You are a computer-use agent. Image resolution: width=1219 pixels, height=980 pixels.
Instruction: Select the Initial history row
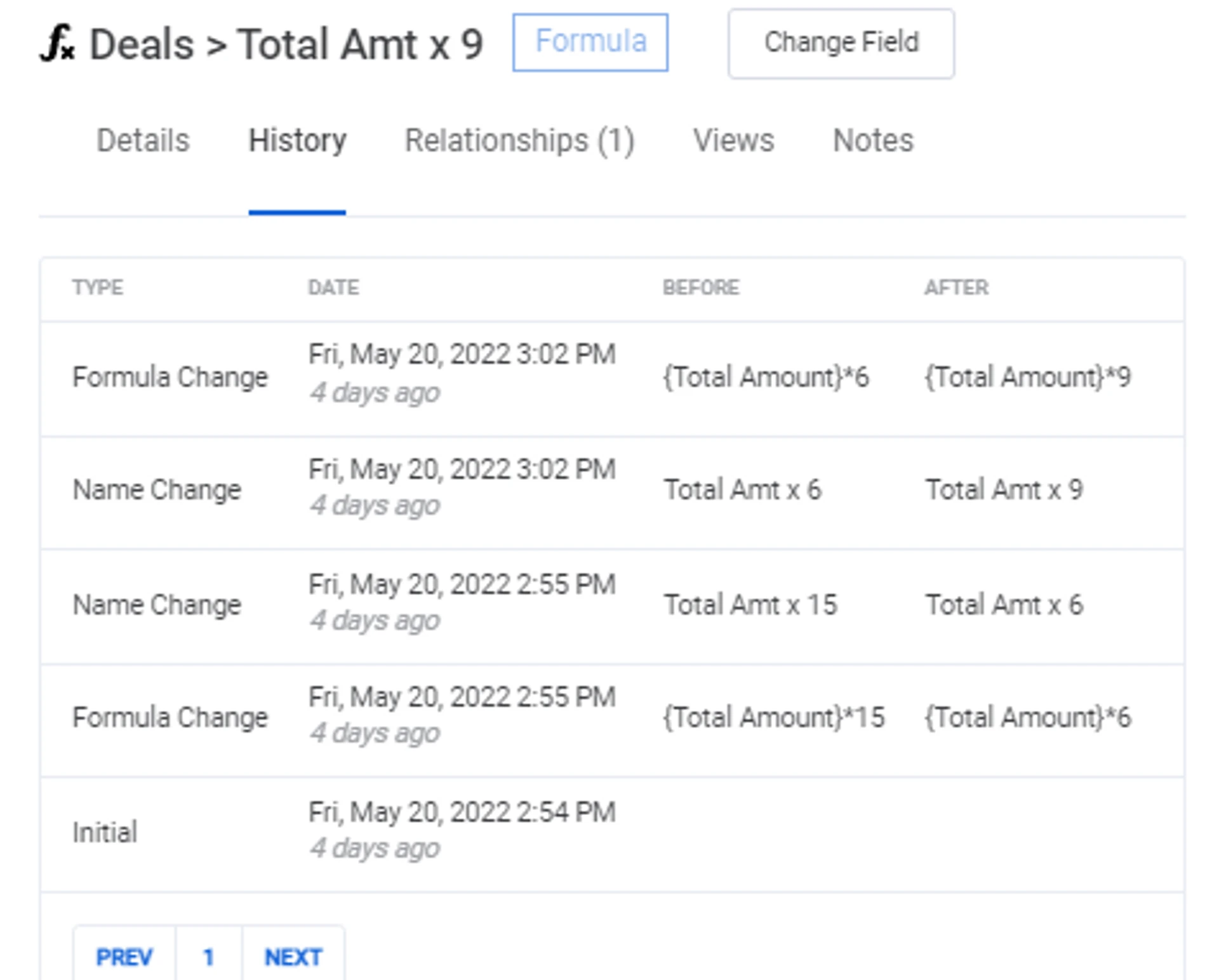pyautogui.click(x=105, y=832)
